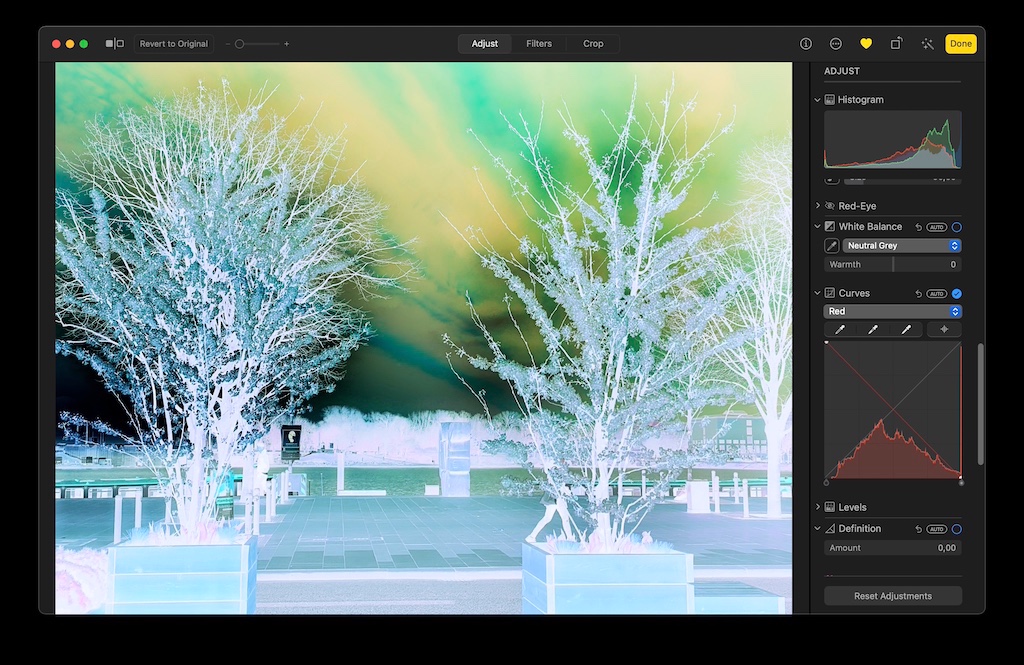Viewport: 1024px width, 665px height.
Task: Click the Reset Adjustments button
Action: pos(892,596)
